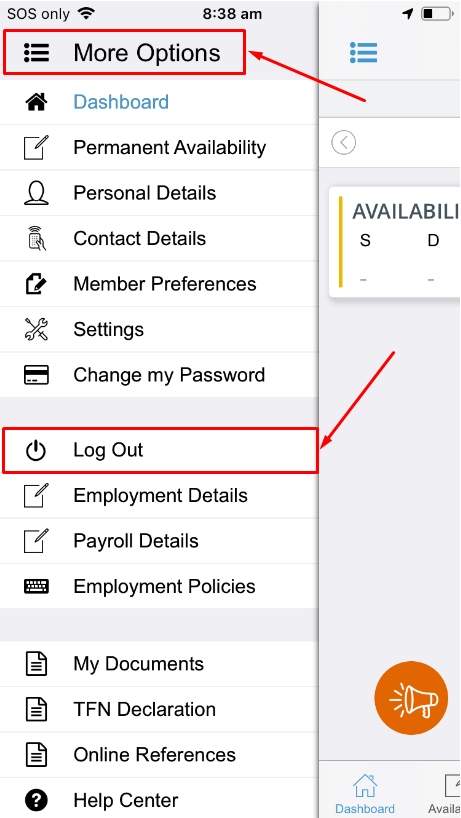Tap the blue hamburger list icon
This screenshot has width=461, height=818.
(x=363, y=53)
